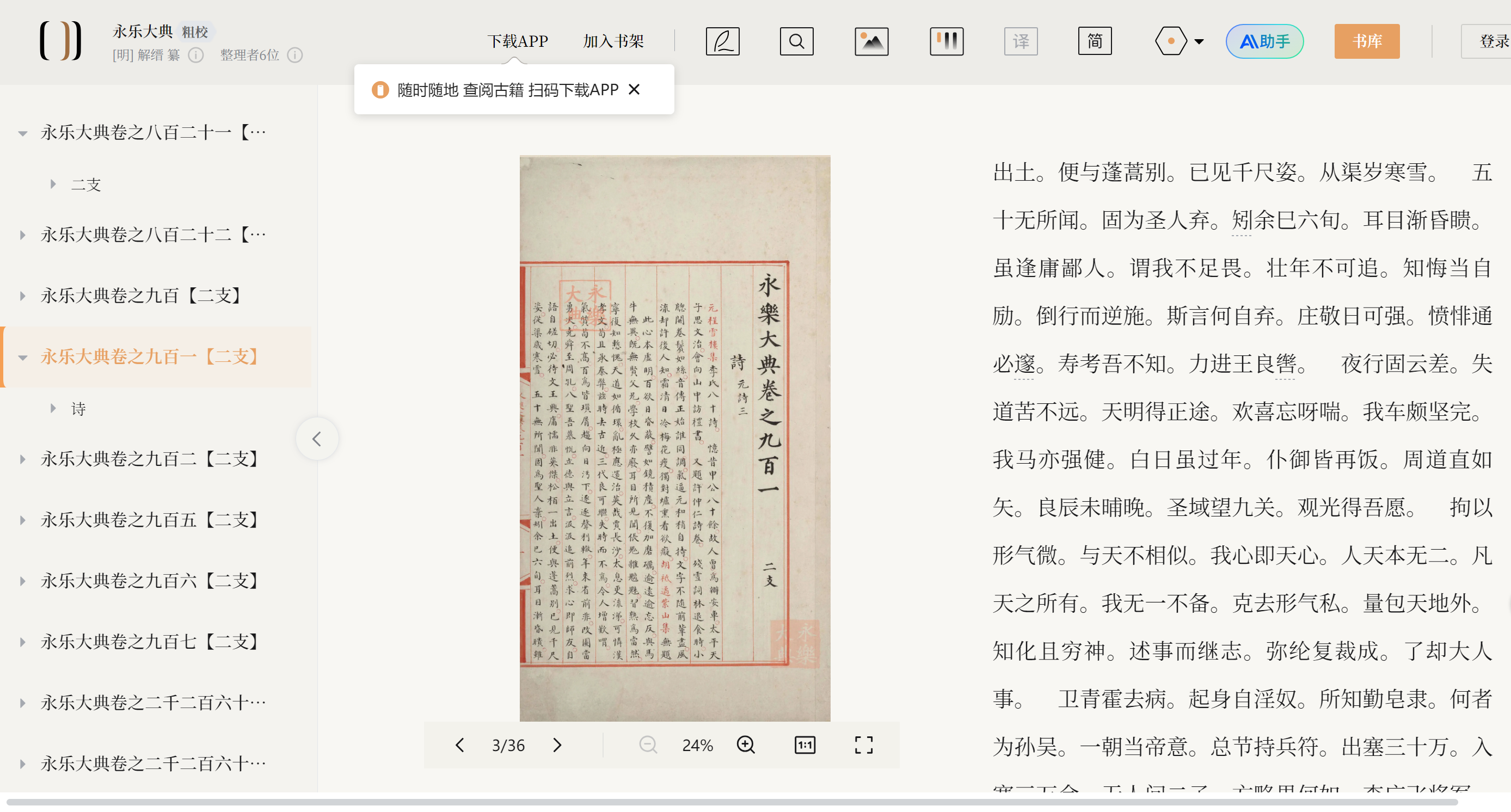The width and height of the screenshot is (1511, 812).
Task: Go to the next page arrow
Action: pyautogui.click(x=557, y=745)
